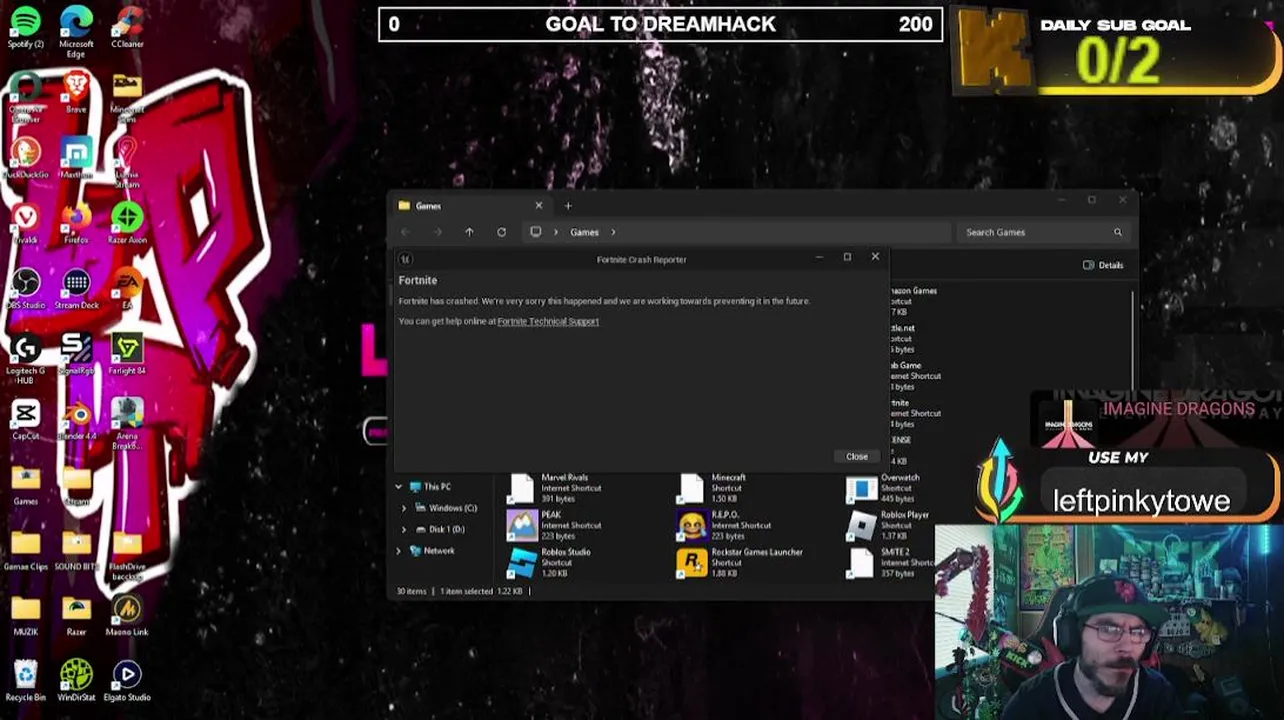
Task: Add a new File Explorer tab
Action: 568,206
